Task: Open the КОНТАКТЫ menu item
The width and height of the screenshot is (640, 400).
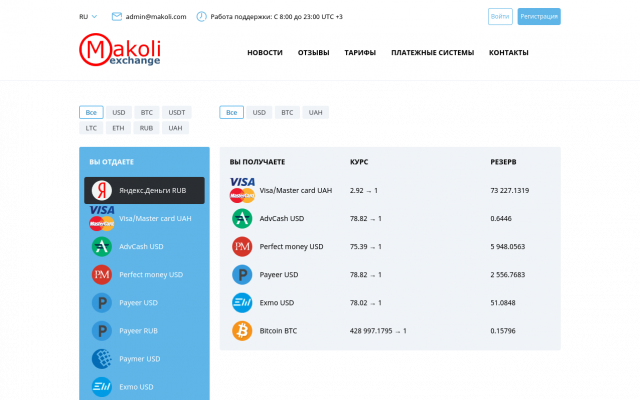Action: pyautogui.click(x=509, y=53)
